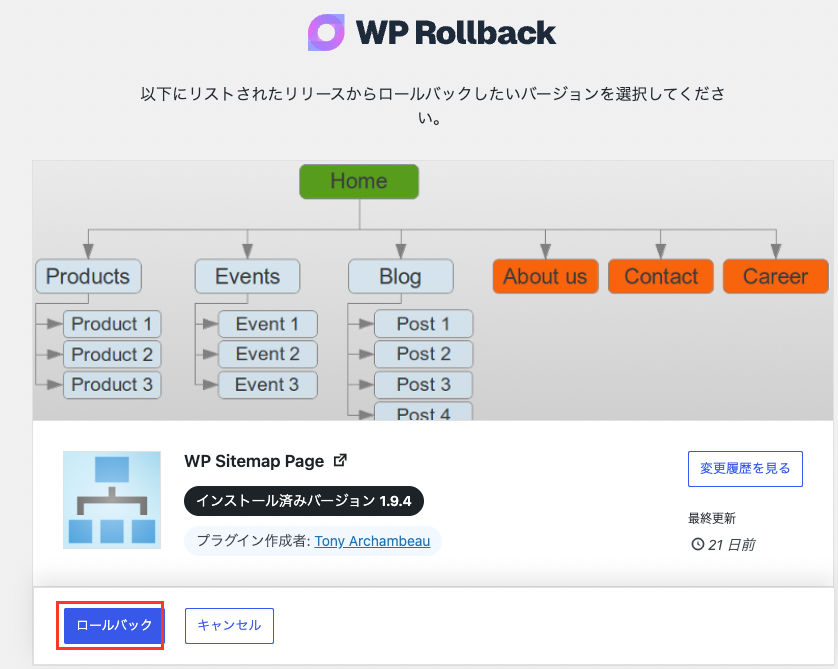Click the インストール済みバージョン 1.9.4 badge
838x669 pixels.
coord(304,501)
